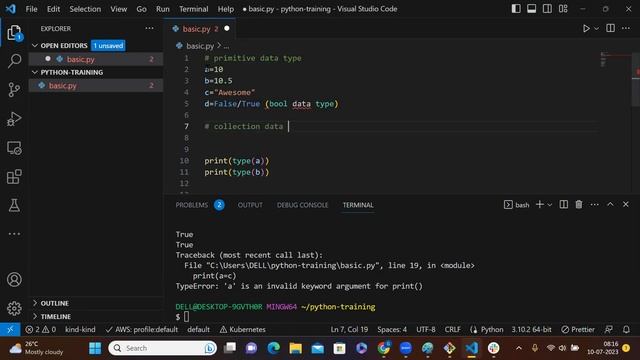Open the Terminal menu
The height and width of the screenshot is (360, 640).
[x=193, y=9]
